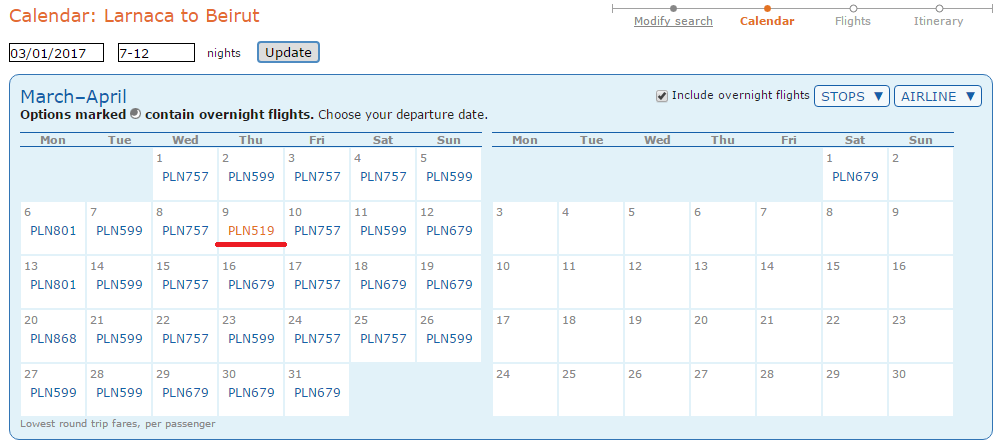Choose the PLN868 fare on March 20

tap(54, 339)
